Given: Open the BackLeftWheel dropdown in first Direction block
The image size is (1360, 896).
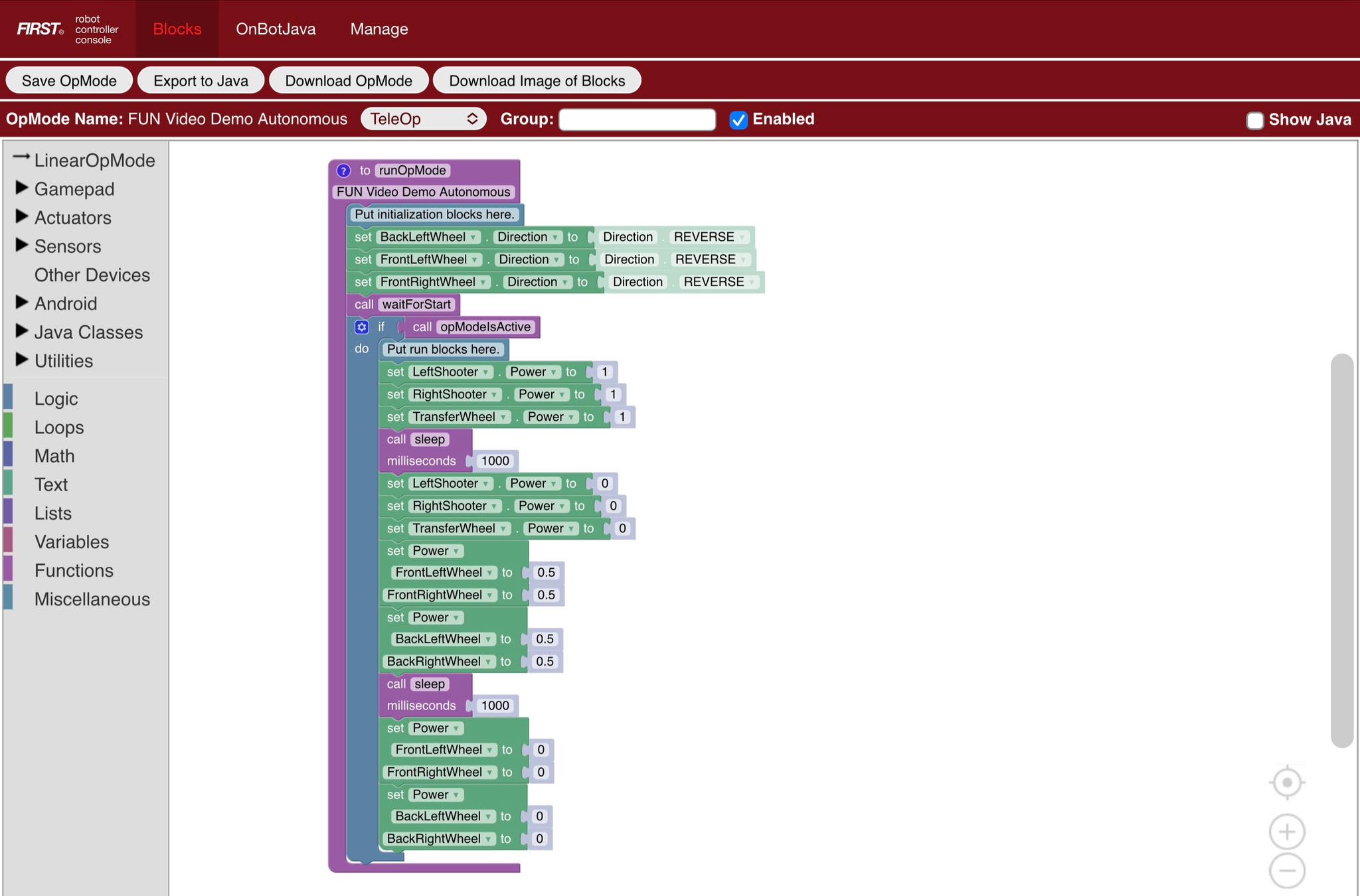Looking at the screenshot, I should click(428, 237).
